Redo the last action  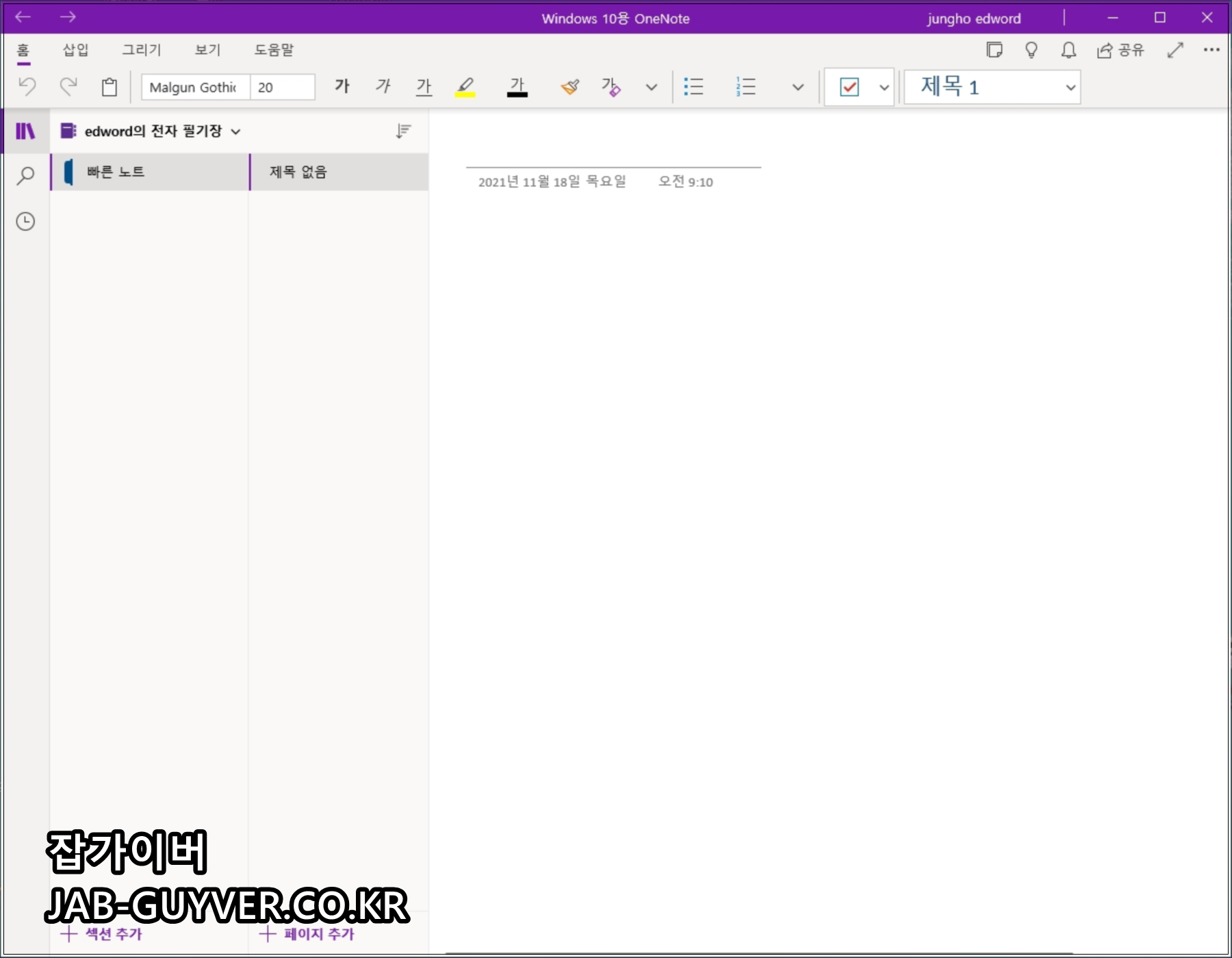tap(68, 87)
